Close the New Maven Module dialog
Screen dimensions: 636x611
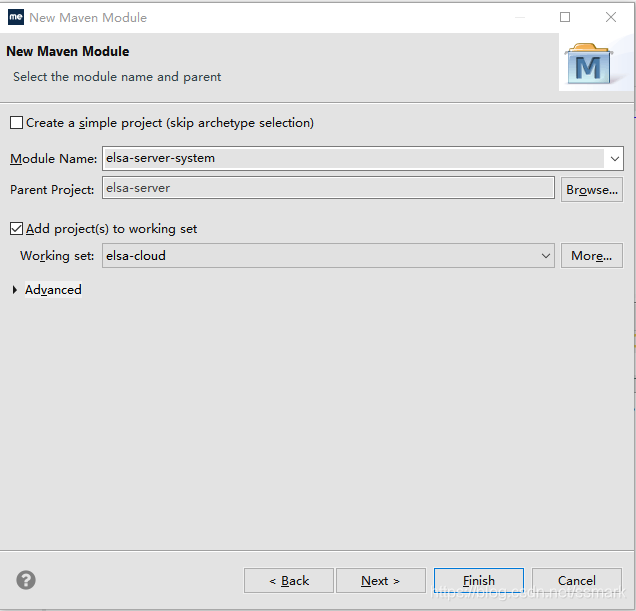[x=611, y=17]
